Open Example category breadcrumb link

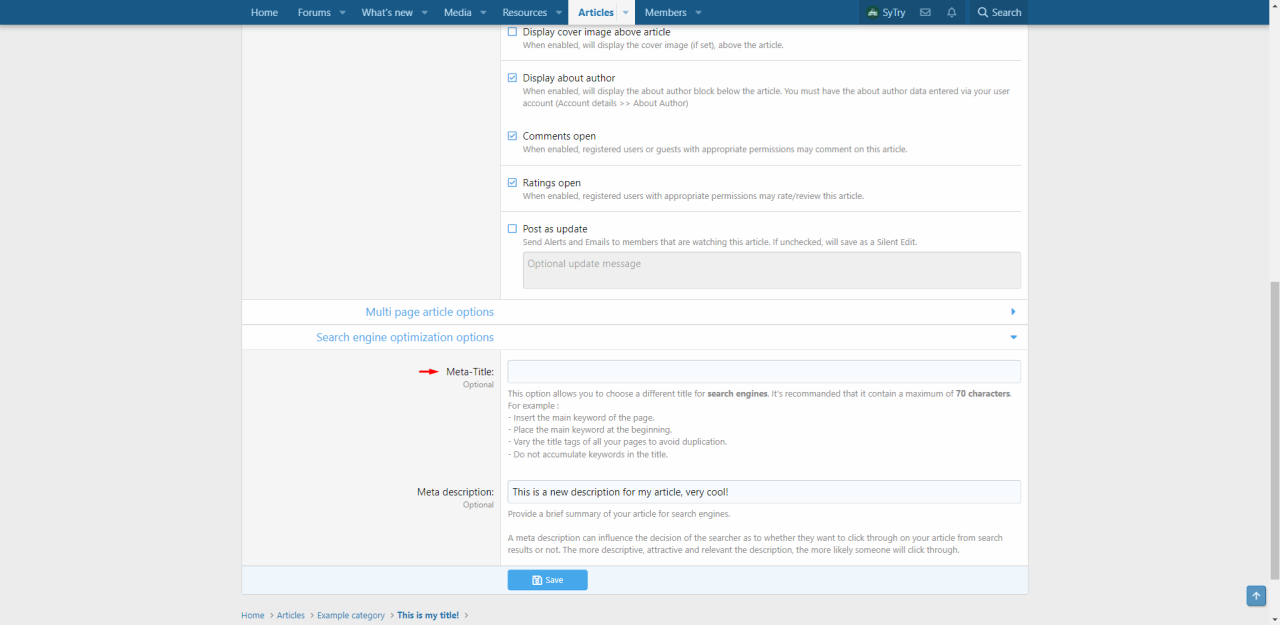click(x=350, y=615)
